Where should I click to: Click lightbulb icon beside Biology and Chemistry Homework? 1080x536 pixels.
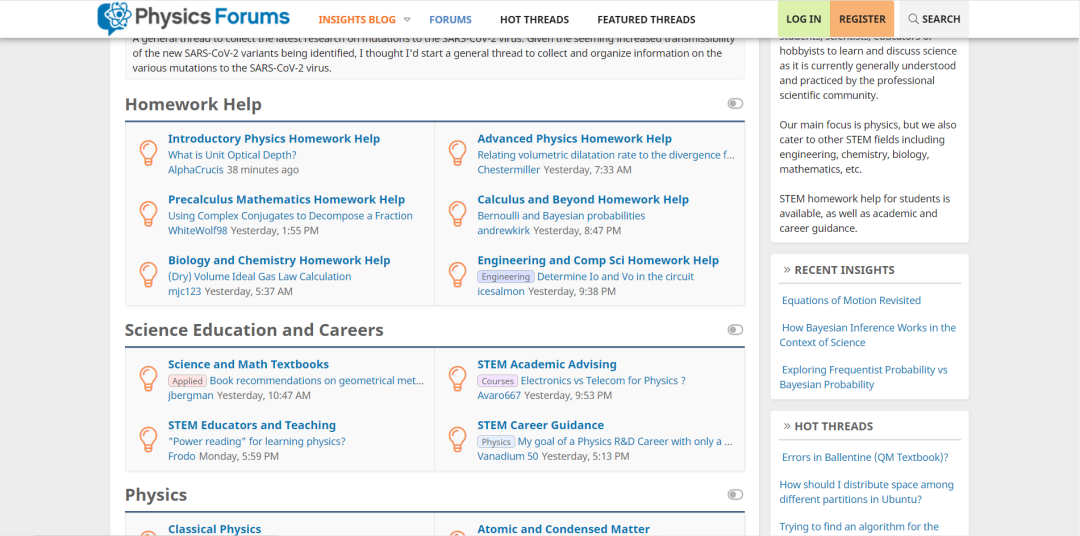[x=148, y=275]
